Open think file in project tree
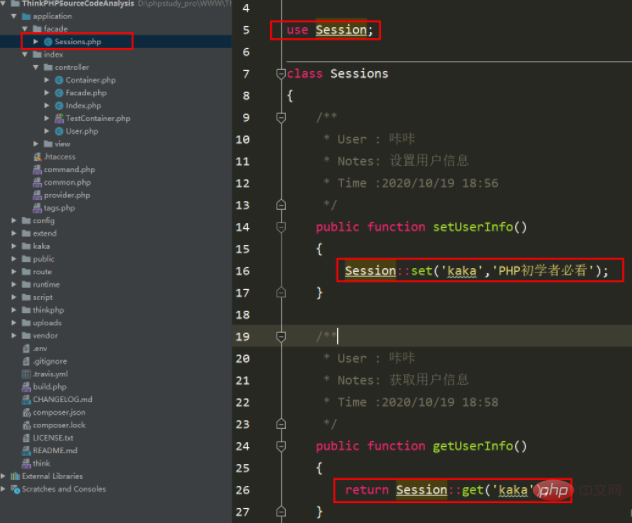This screenshot has width=632, height=523. point(42,463)
